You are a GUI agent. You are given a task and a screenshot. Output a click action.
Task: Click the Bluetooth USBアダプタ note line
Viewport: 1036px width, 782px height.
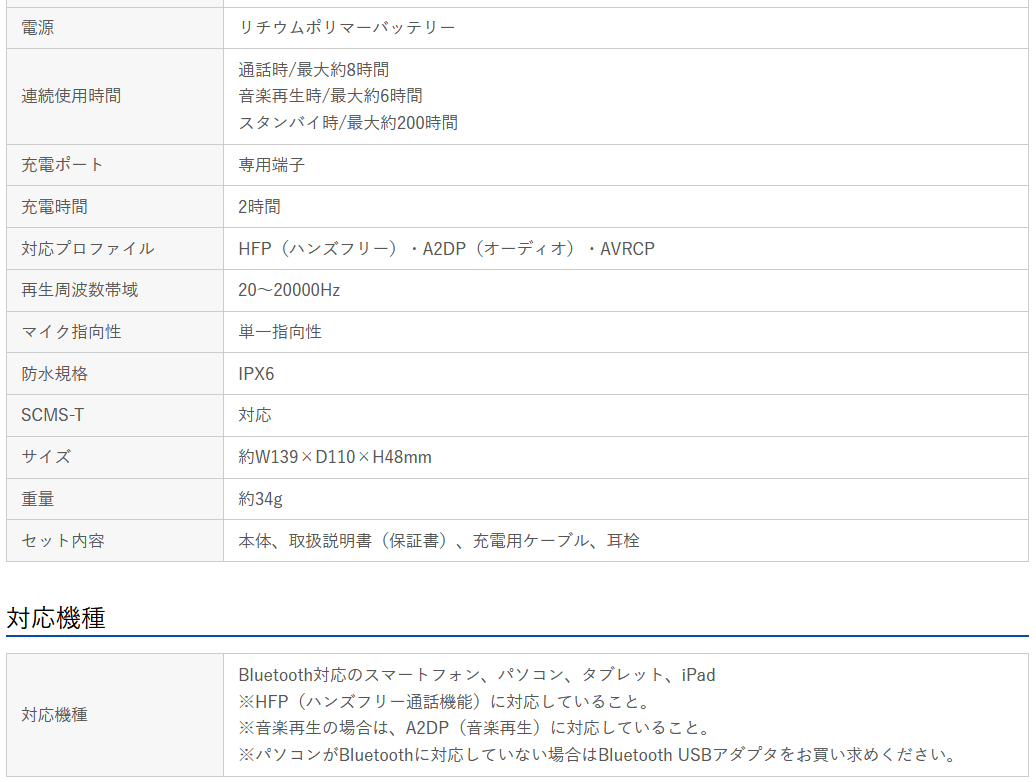click(597, 755)
